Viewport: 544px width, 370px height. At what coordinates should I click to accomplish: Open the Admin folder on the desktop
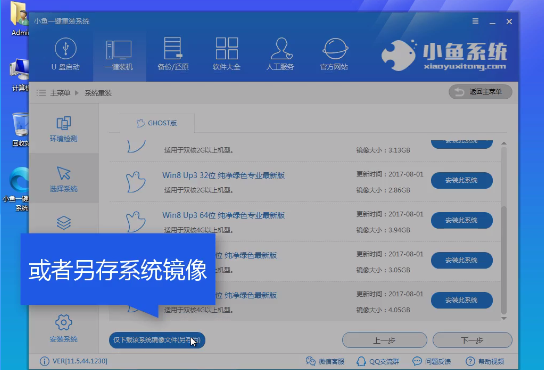point(19,18)
